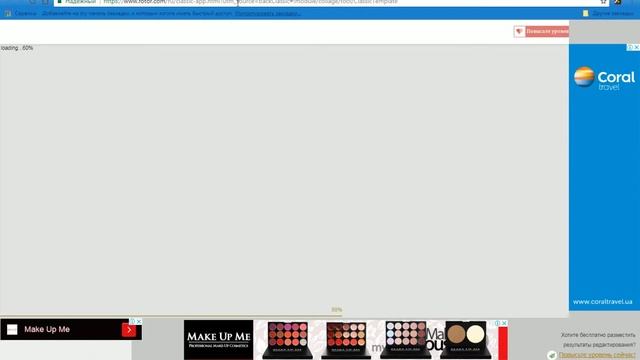Click the third pastel palette thumbnail

[405, 340]
